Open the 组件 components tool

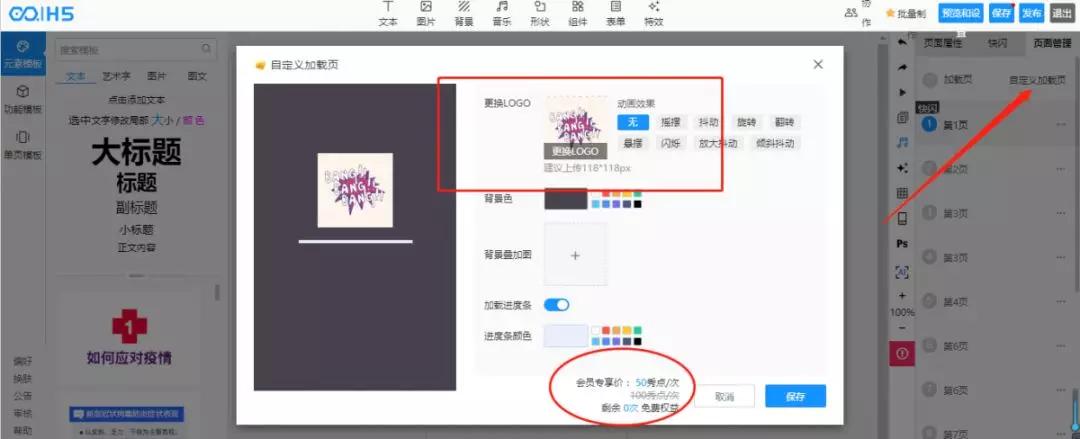pyautogui.click(x=578, y=14)
